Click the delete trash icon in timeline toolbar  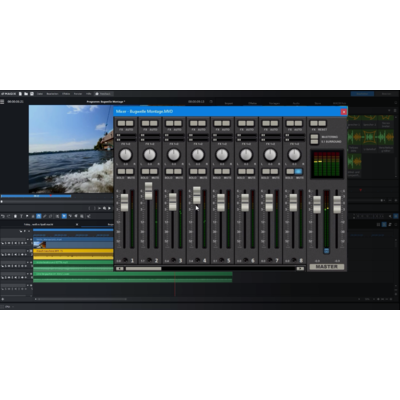pyautogui.click(x=15, y=216)
